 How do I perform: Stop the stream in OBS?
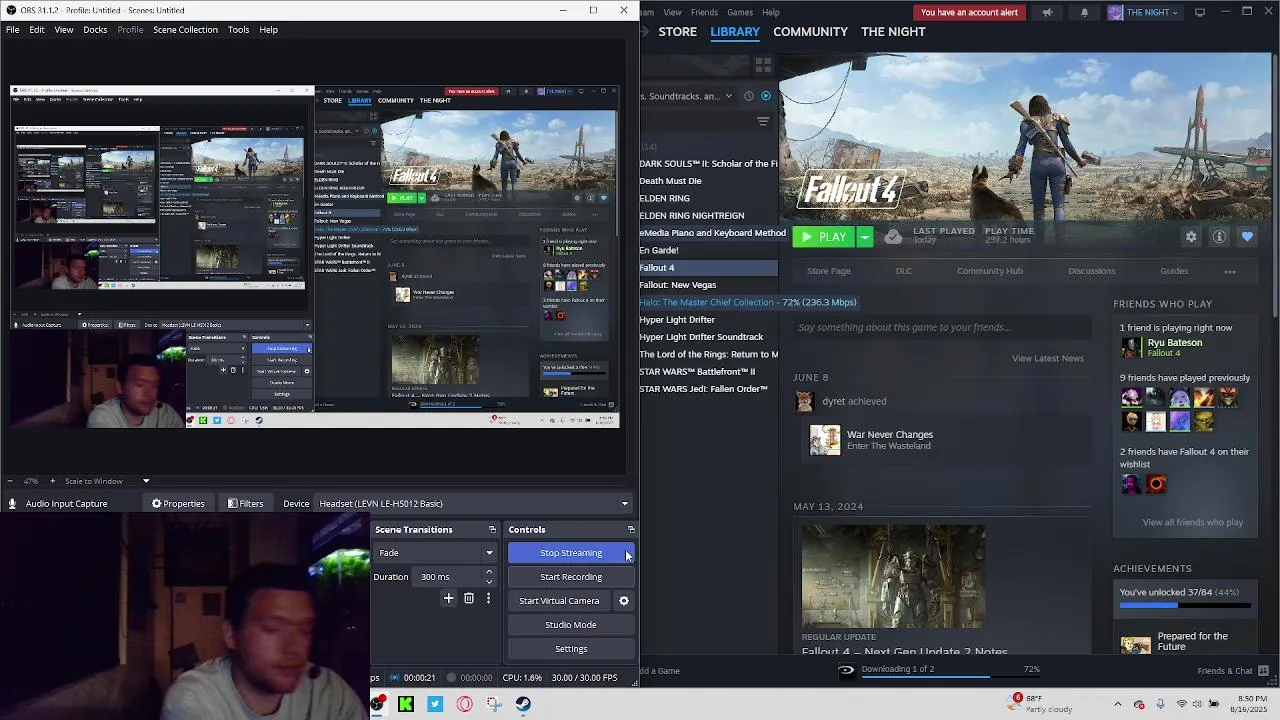click(571, 553)
